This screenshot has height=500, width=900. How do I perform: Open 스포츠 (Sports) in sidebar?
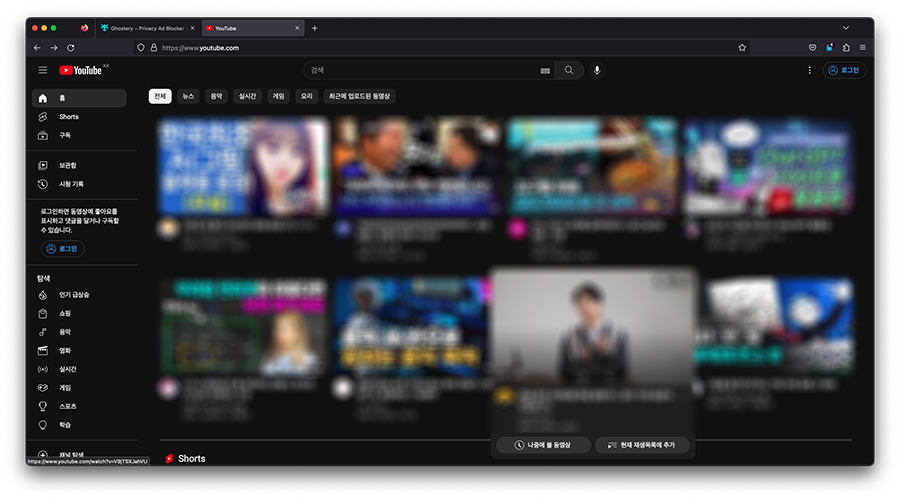(79, 406)
